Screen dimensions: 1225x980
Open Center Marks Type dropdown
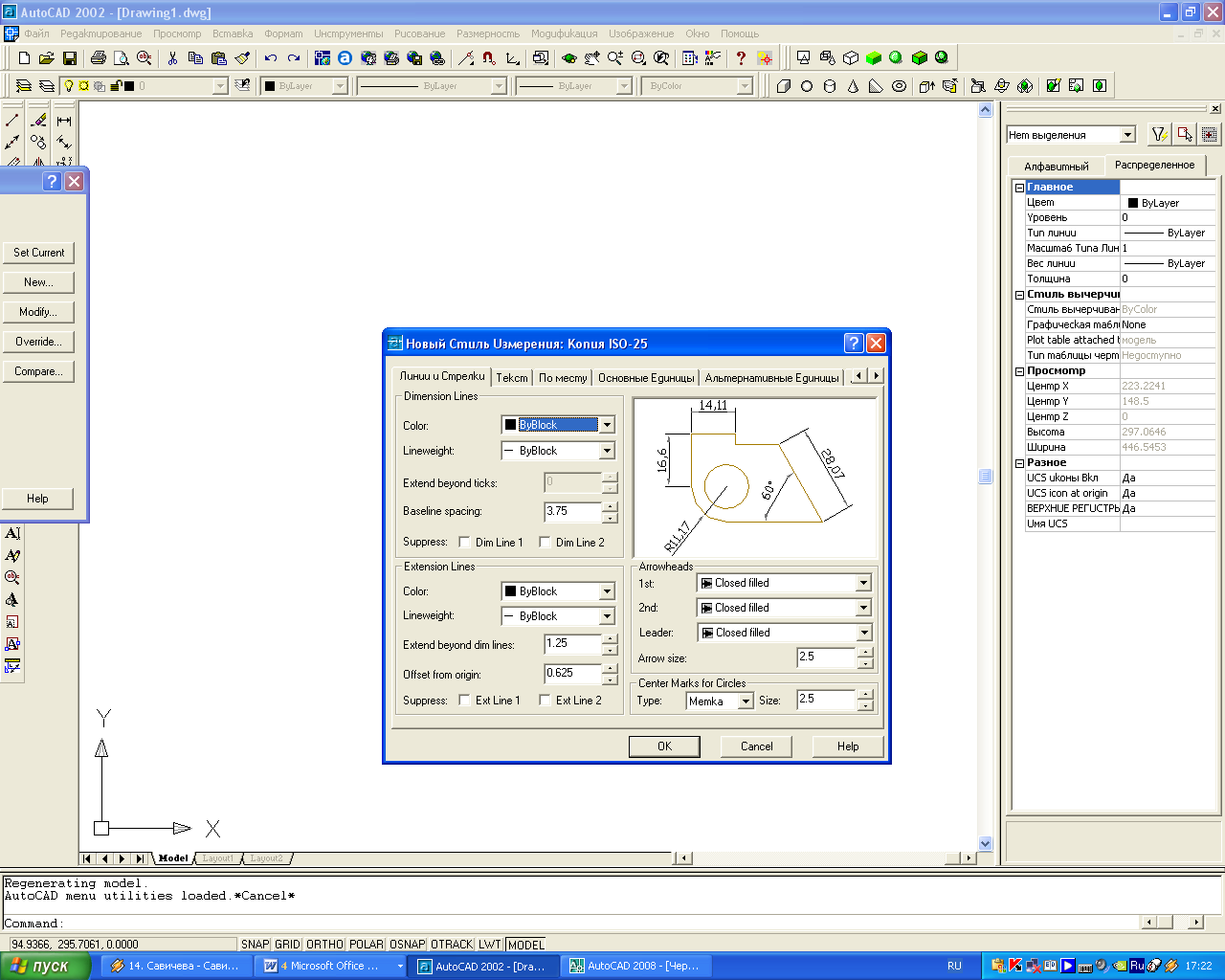click(746, 702)
